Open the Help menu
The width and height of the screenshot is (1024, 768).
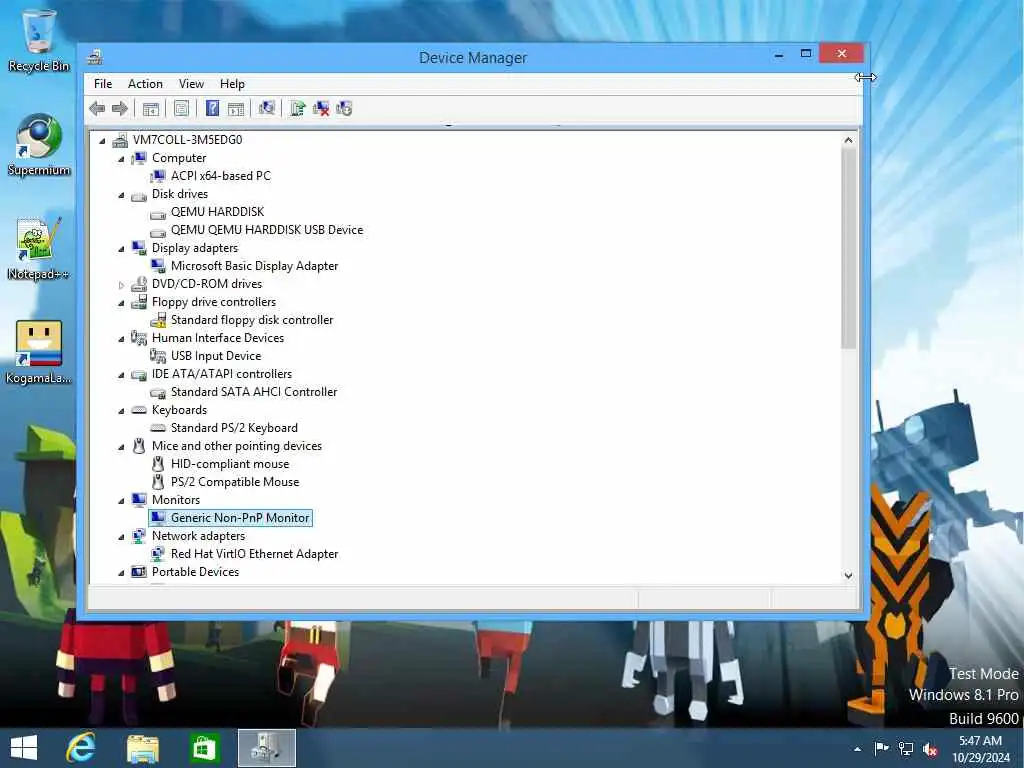click(x=232, y=84)
